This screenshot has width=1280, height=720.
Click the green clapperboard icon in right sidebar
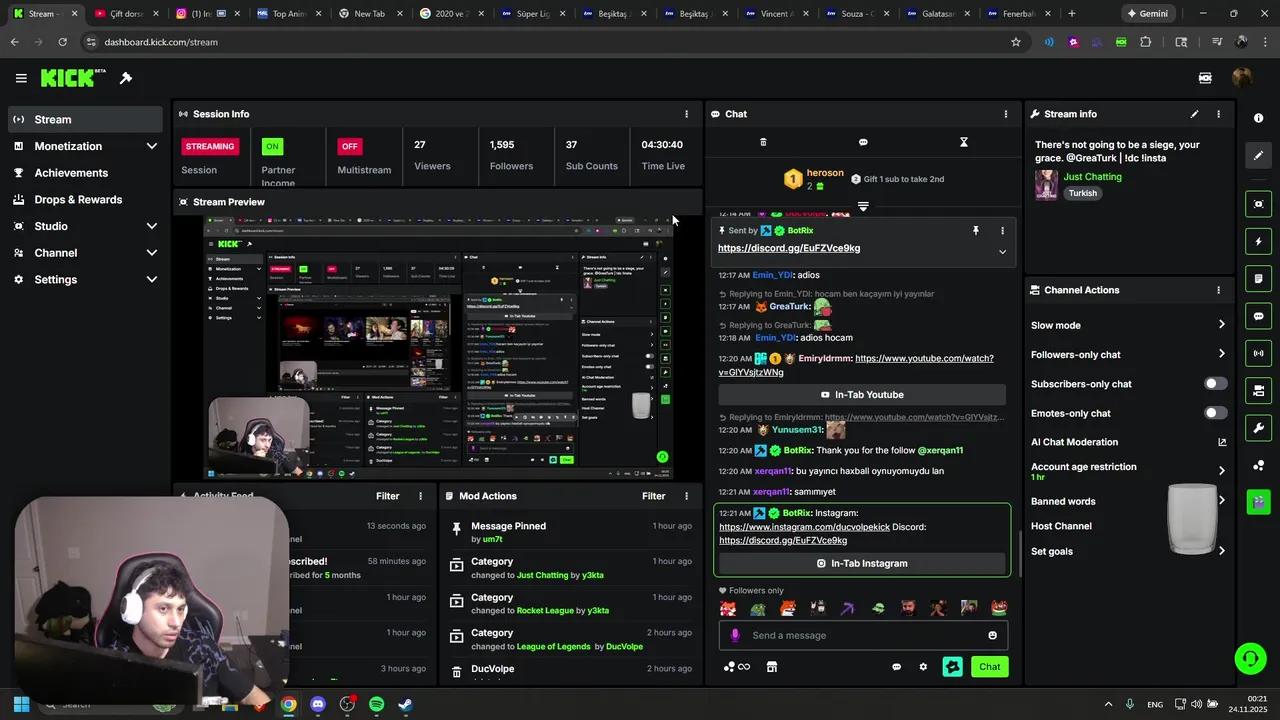pos(1258,501)
